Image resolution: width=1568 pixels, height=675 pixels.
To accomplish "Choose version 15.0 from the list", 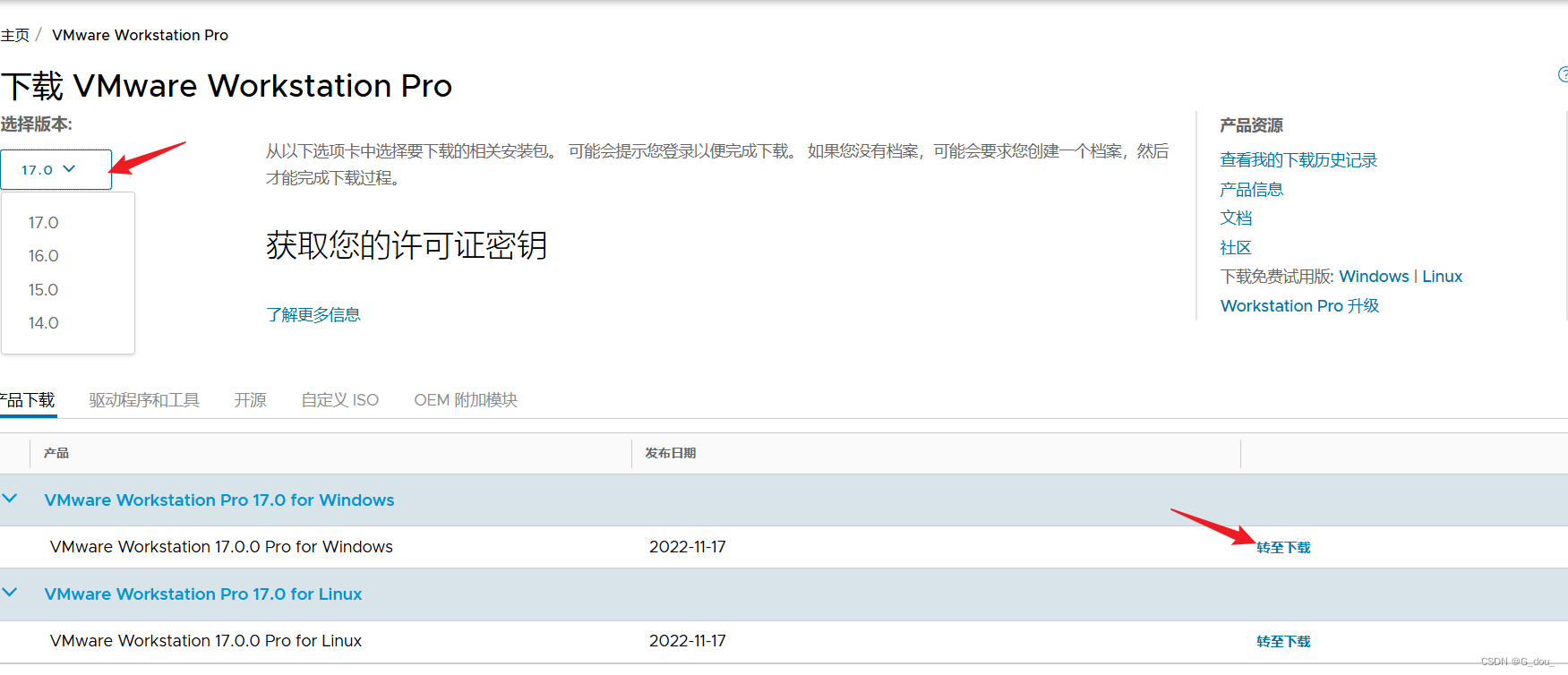I will click(x=43, y=289).
